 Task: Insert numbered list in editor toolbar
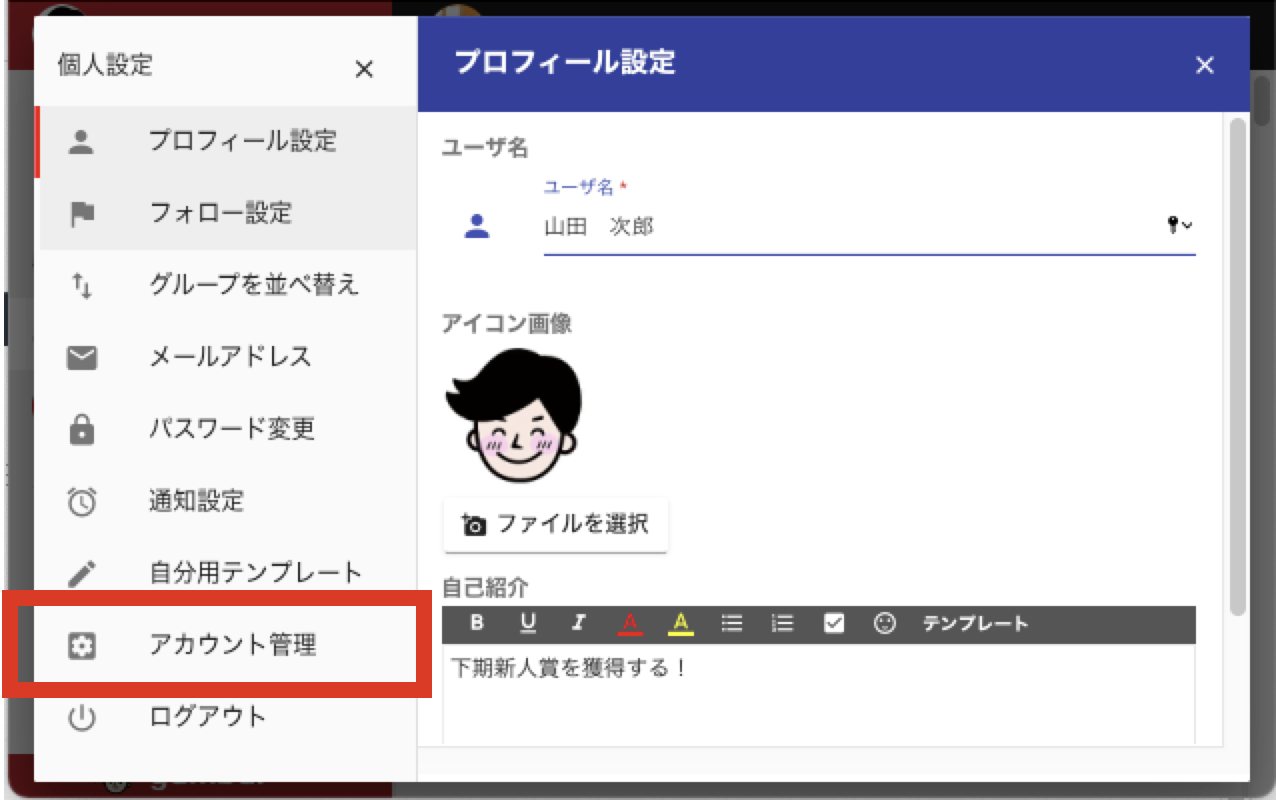pyautogui.click(x=783, y=623)
